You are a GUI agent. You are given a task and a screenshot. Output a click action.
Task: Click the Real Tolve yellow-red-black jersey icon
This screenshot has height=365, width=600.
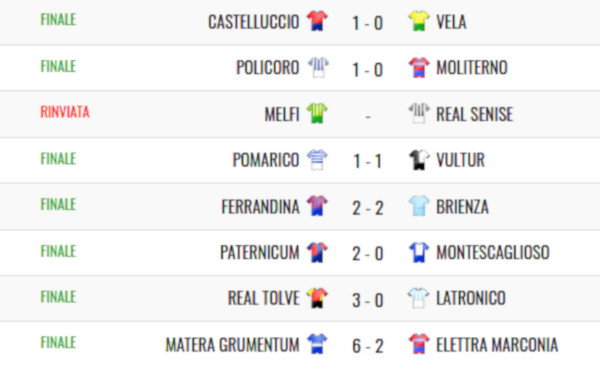click(317, 298)
